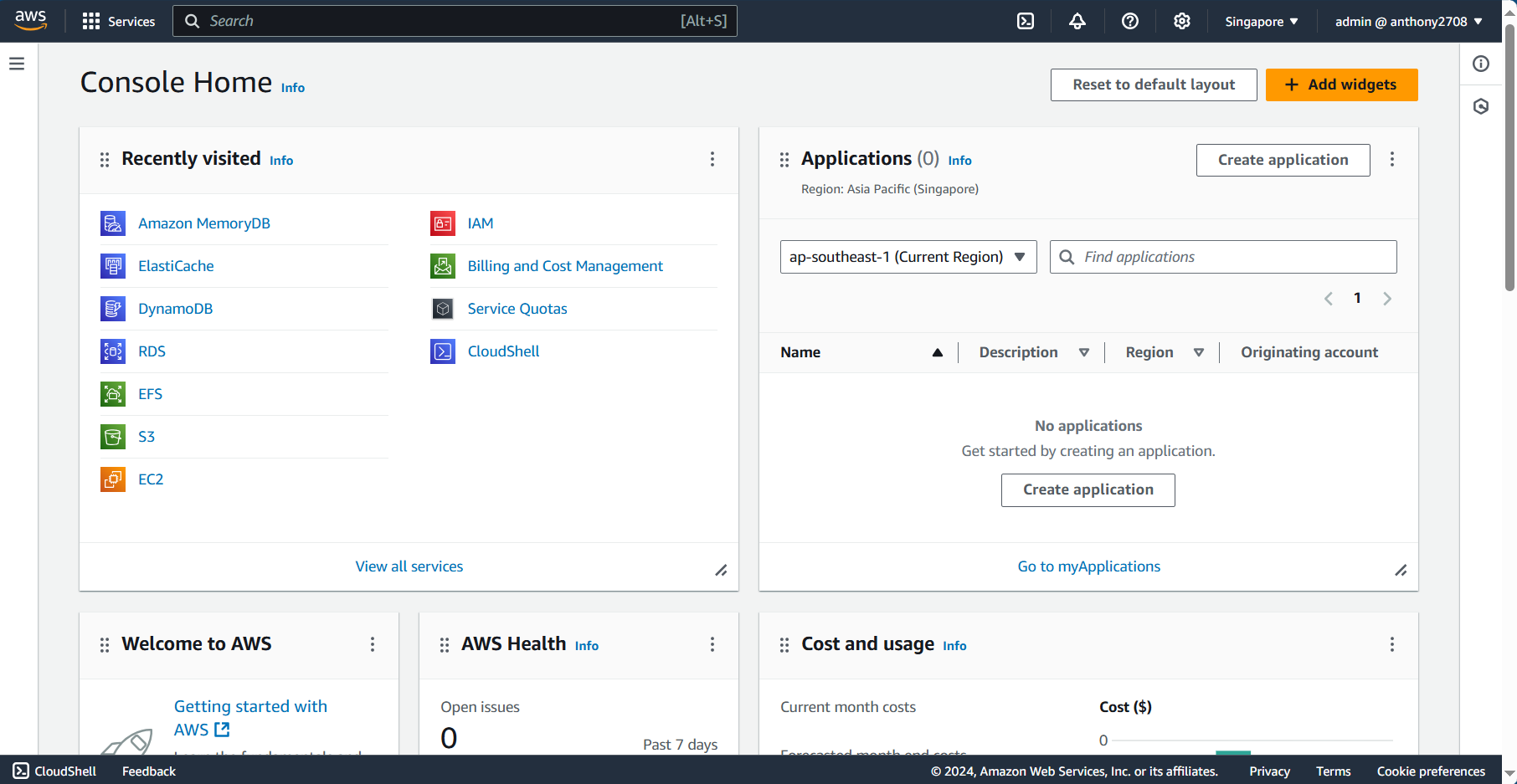Click the AWS logo in top bar
The height and width of the screenshot is (784, 1517).
pos(31,20)
